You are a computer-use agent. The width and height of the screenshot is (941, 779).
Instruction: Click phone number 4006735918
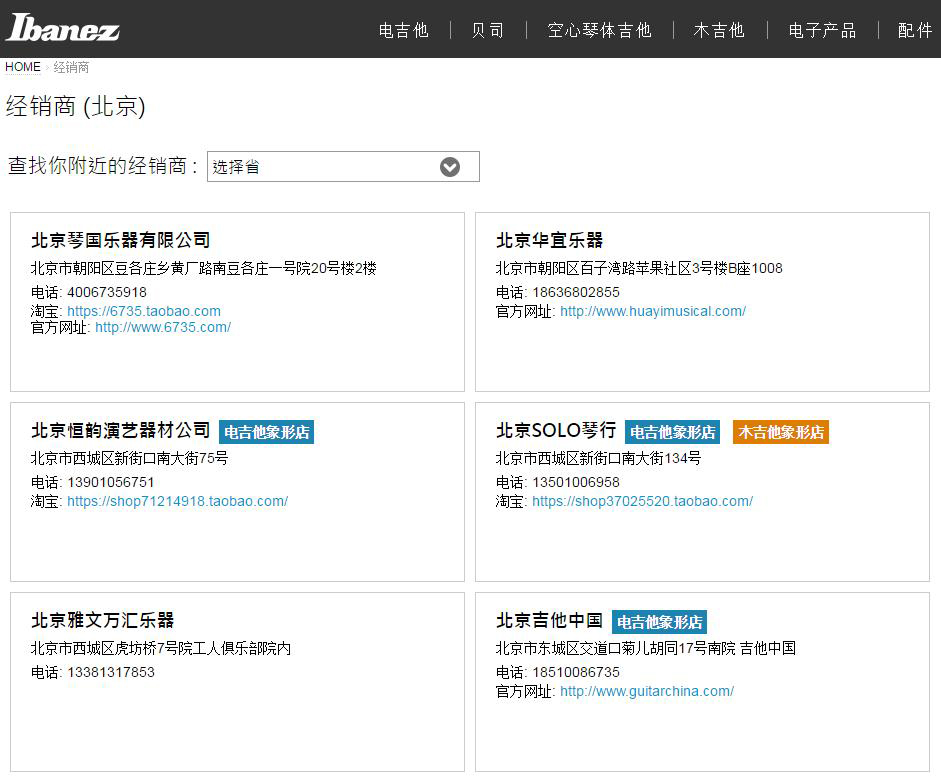click(x=107, y=292)
